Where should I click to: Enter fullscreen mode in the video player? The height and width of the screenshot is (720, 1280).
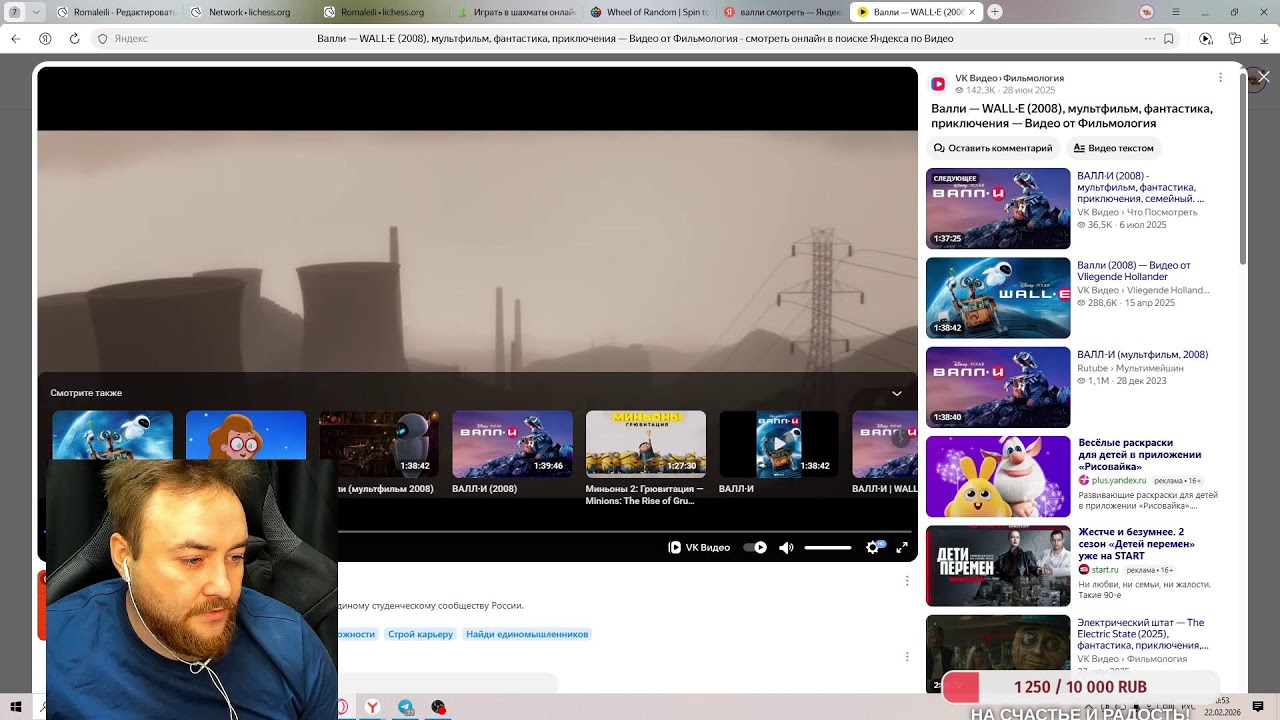click(902, 548)
